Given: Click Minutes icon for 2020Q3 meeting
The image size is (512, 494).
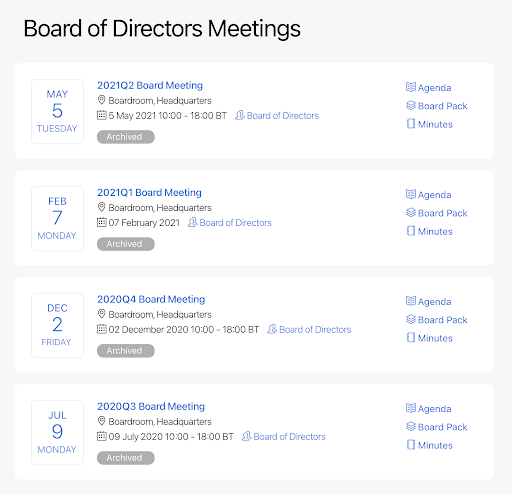Looking at the screenshot, I should tap(411, 445).
